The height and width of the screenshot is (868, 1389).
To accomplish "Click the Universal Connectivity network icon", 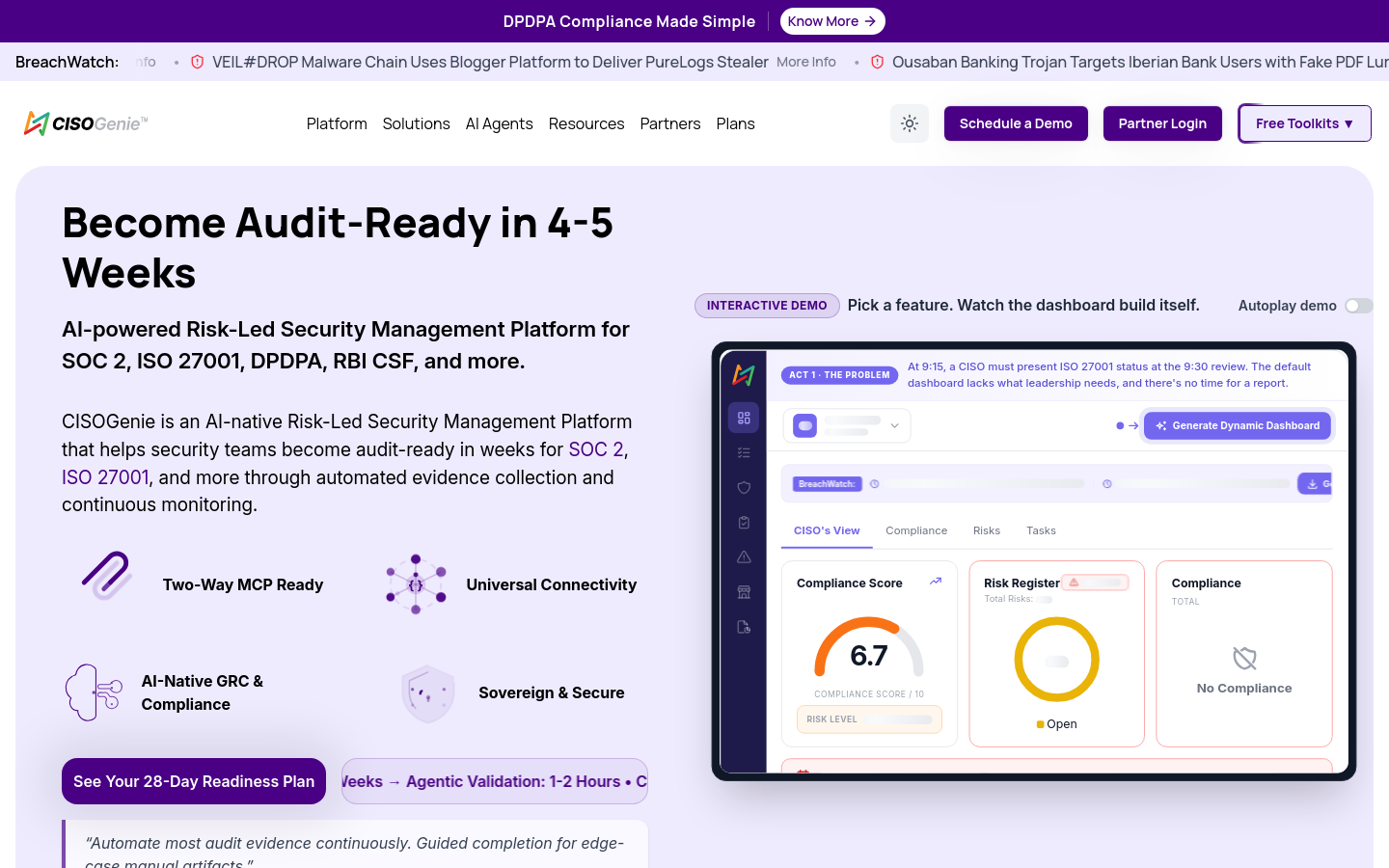I will pyautogui.click(x=416, y=584).
